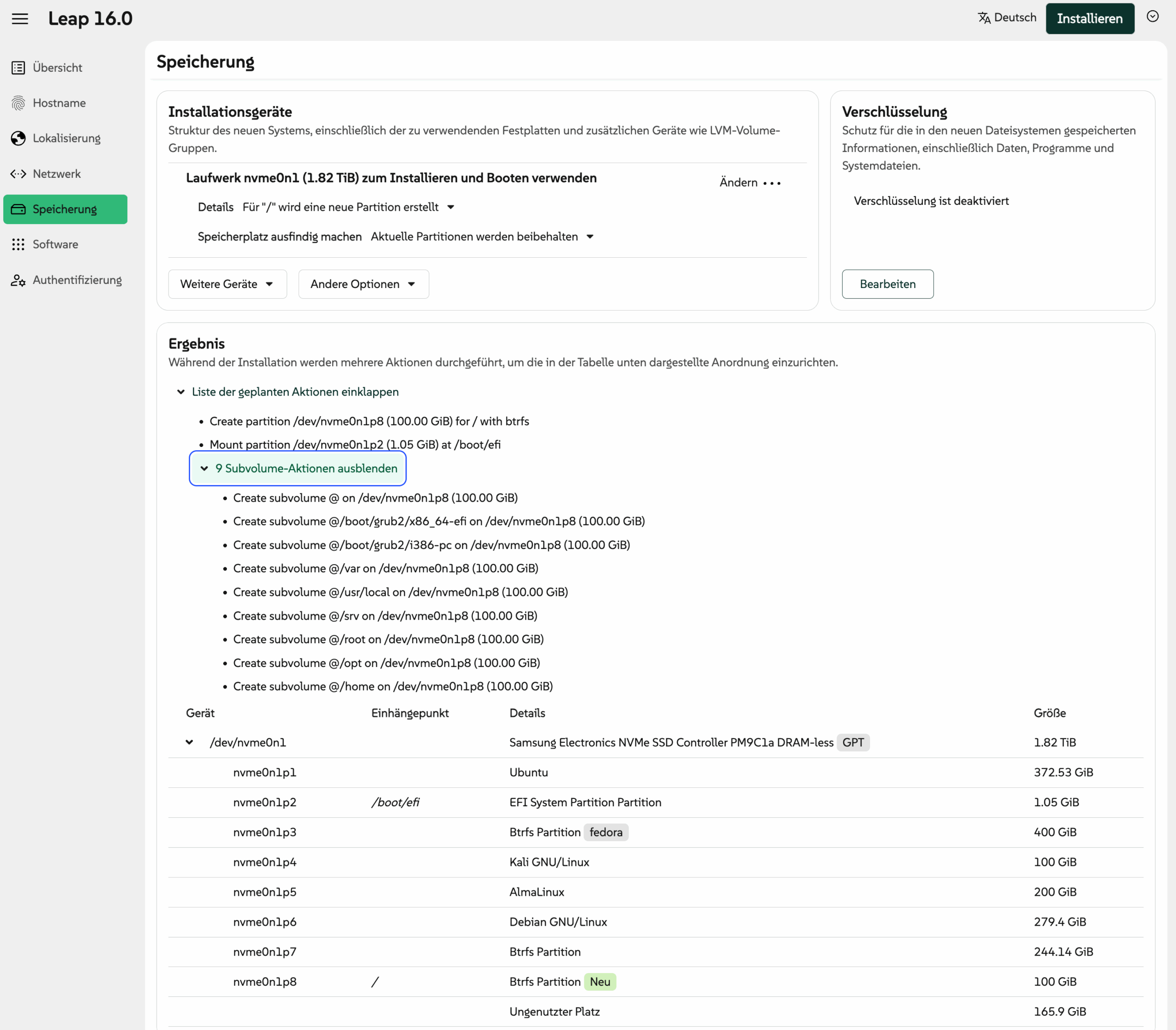Open the Details partition dropdown for "/"

coord(348,207)
